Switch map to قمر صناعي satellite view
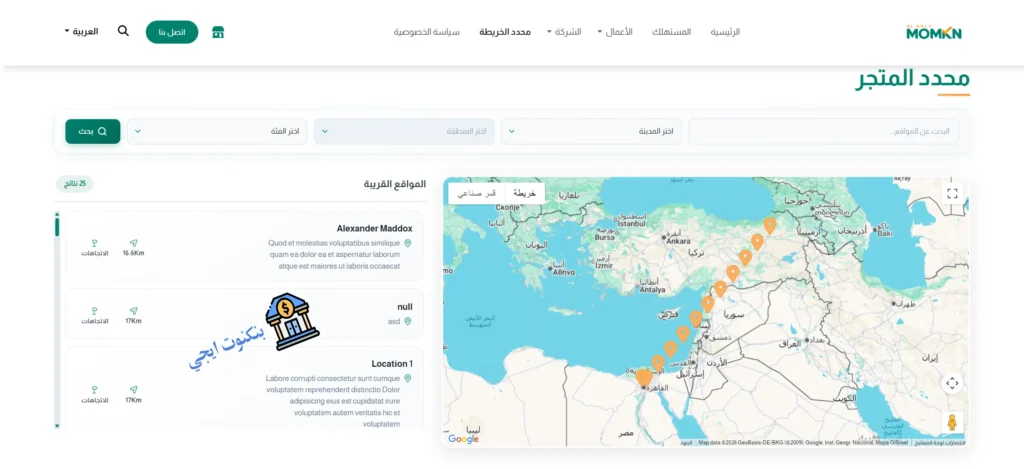The height and width of the screenshot is (469, 1024). (x=476, y=193)
